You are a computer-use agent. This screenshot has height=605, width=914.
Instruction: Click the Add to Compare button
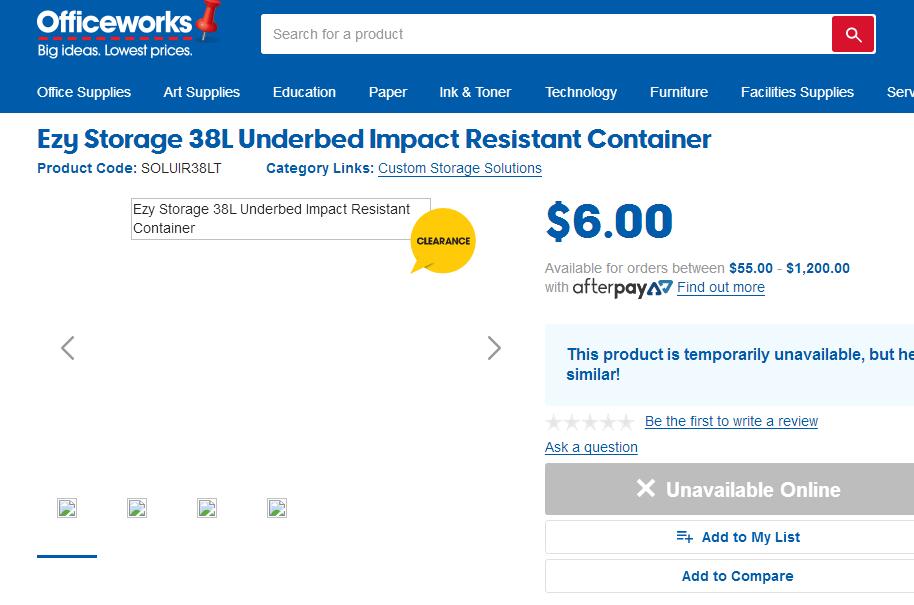[x=738, y=576]
